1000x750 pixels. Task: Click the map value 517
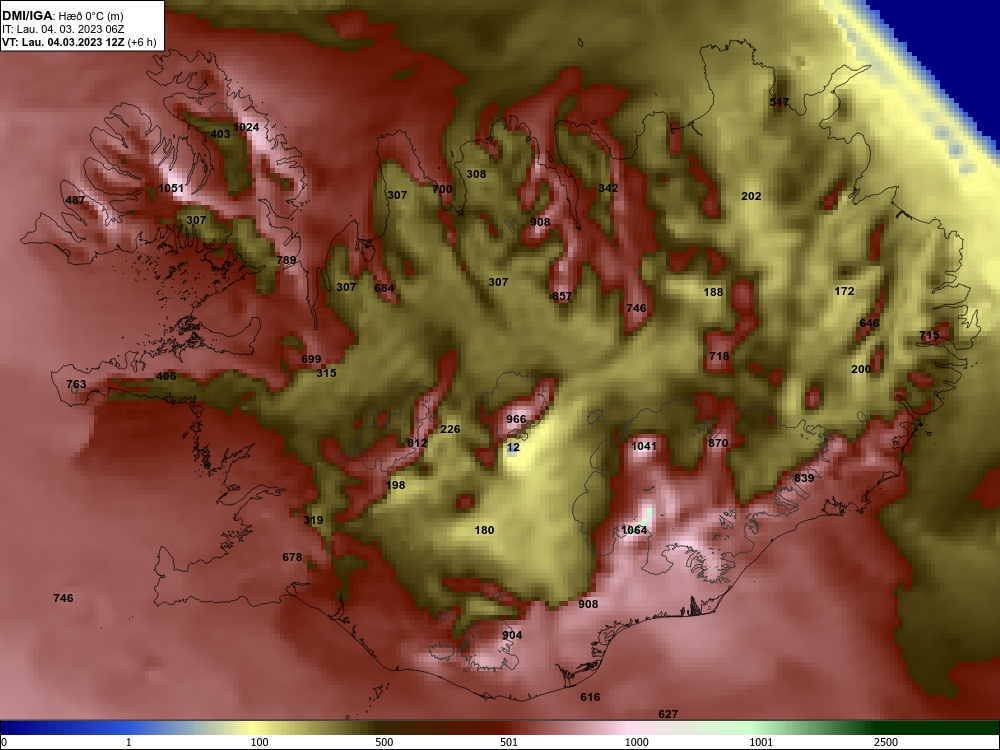[779, 102]
